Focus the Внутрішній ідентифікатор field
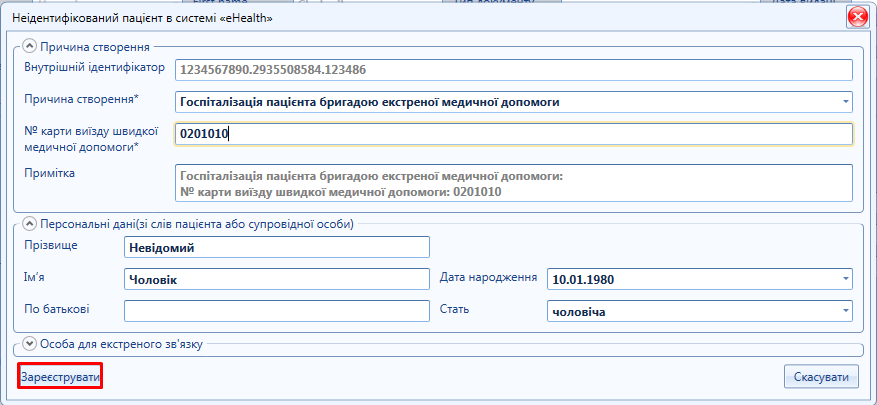The height and width of the screenshot is (405, 877). (513, 70)
